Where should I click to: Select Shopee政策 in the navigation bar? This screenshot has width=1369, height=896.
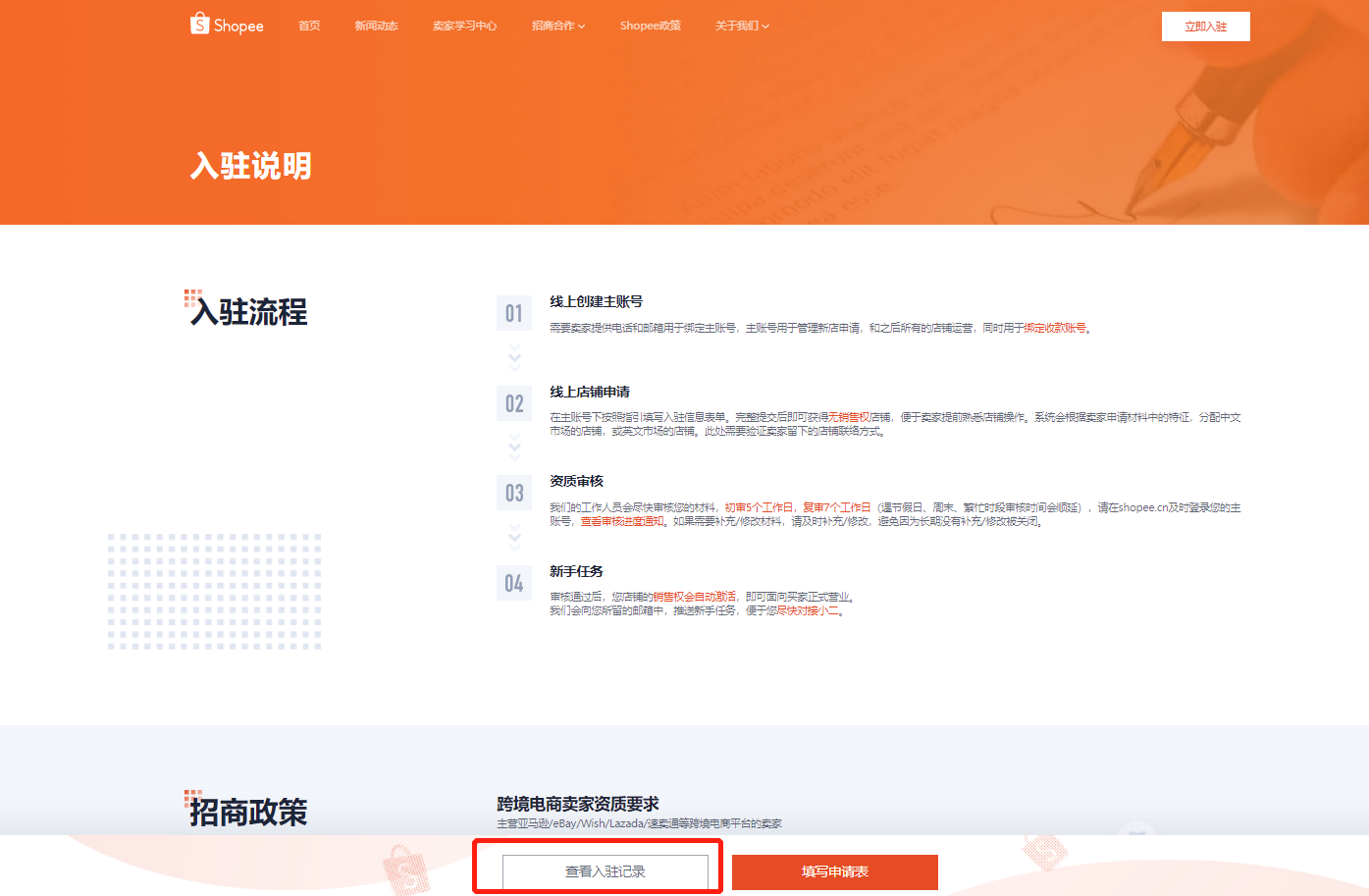650,26
